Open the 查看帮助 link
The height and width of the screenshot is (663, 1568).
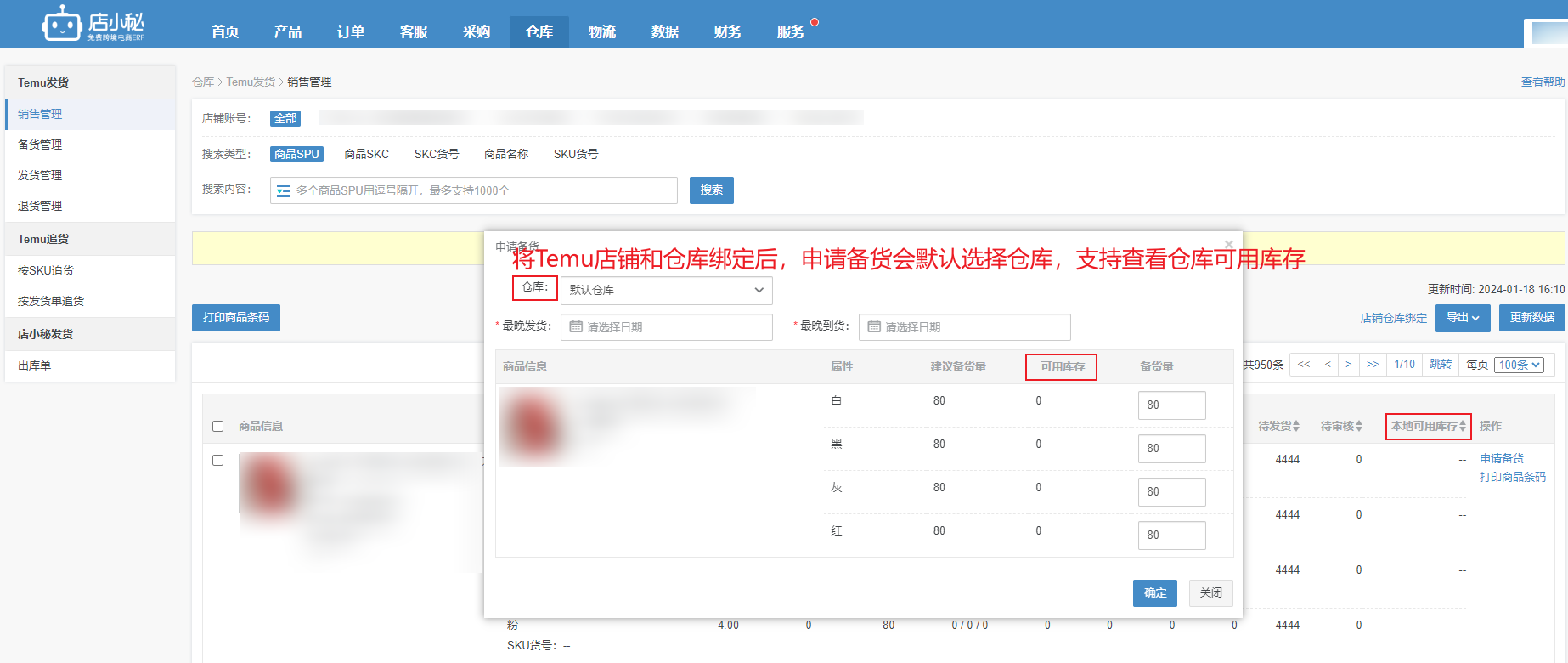(x=1543, y=82)
